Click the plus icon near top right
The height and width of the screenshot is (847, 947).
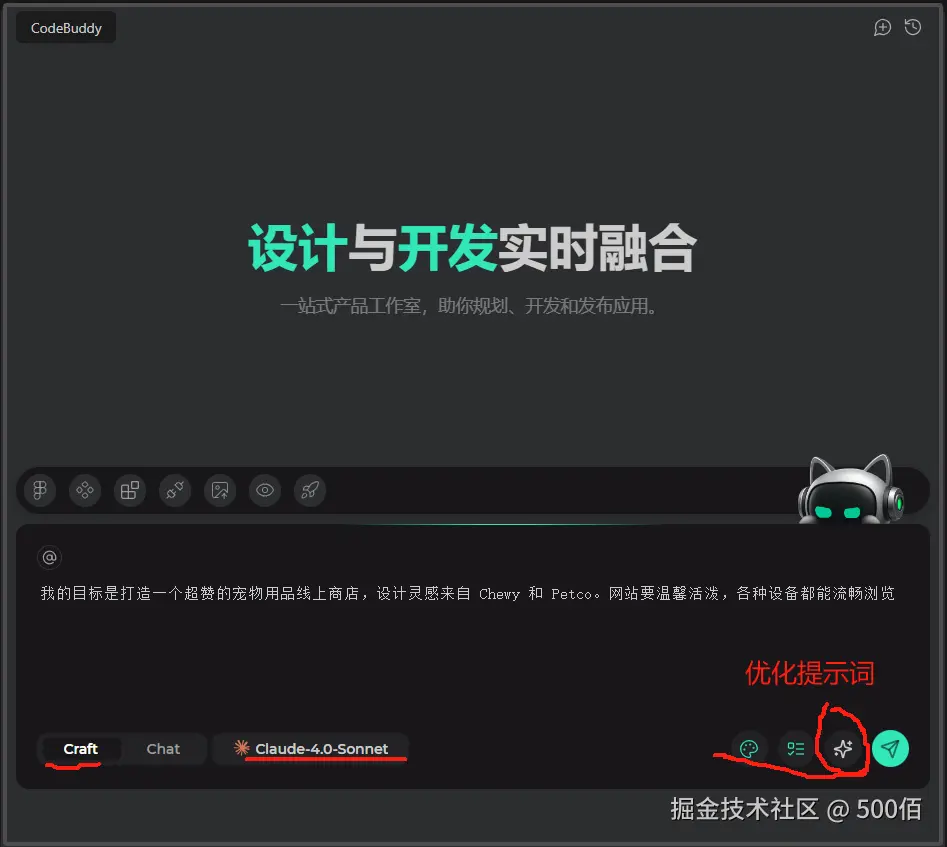[x=882, y=27]
